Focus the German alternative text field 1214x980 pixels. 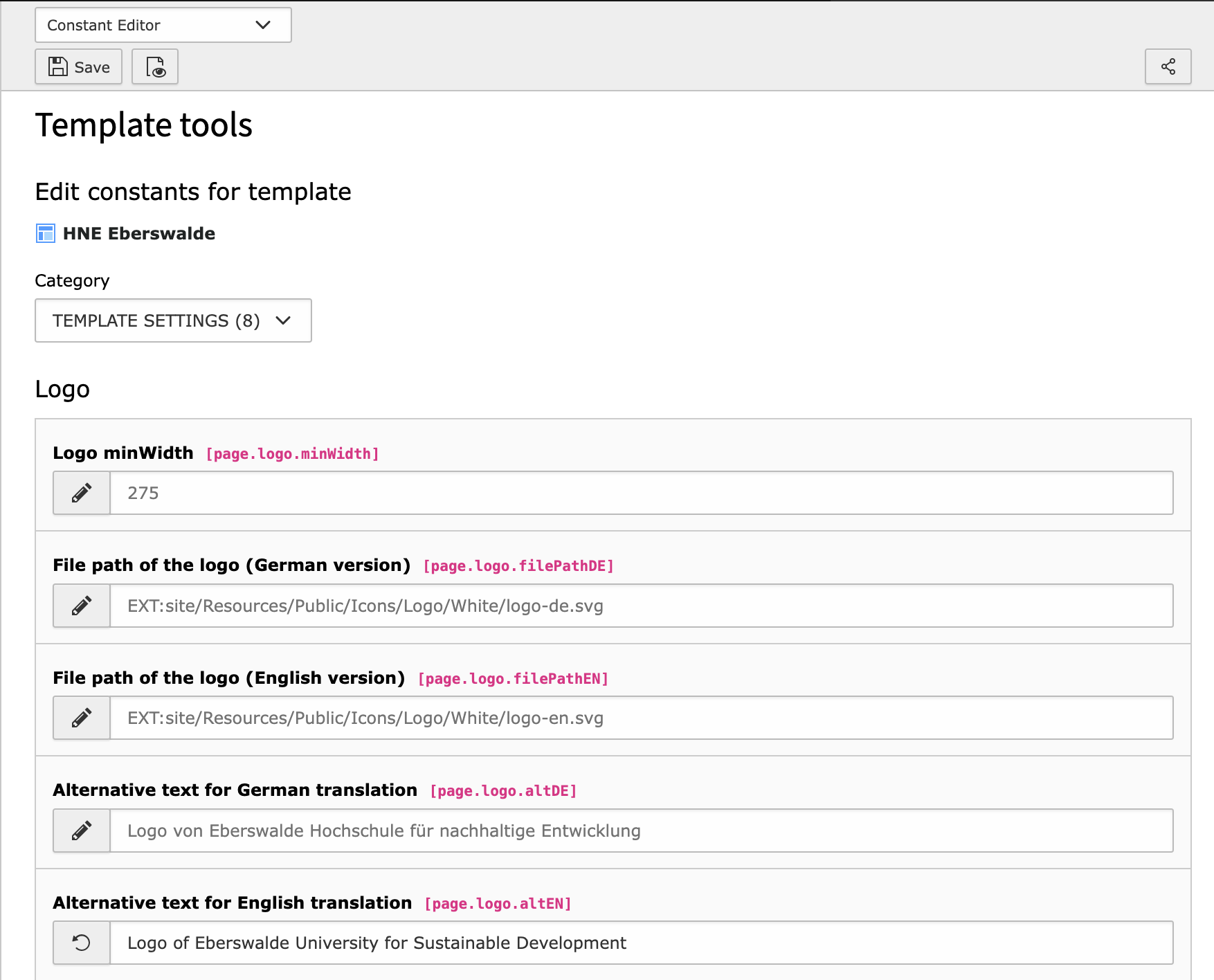(x=641, y=831)
